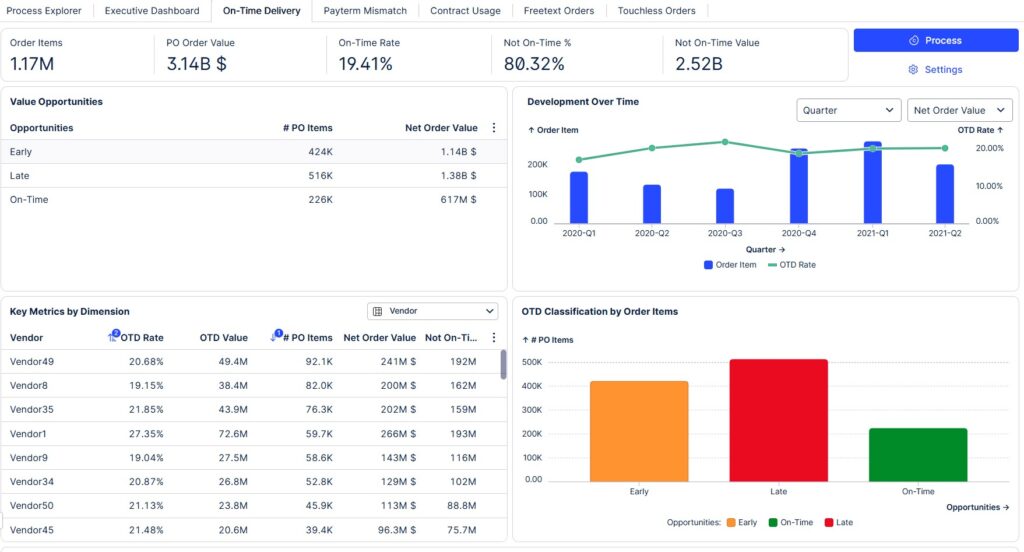Viewport: 1024px width, 552px height.
Task: Expand the Quarter dropdown
Action: click(x=849, y=110)
